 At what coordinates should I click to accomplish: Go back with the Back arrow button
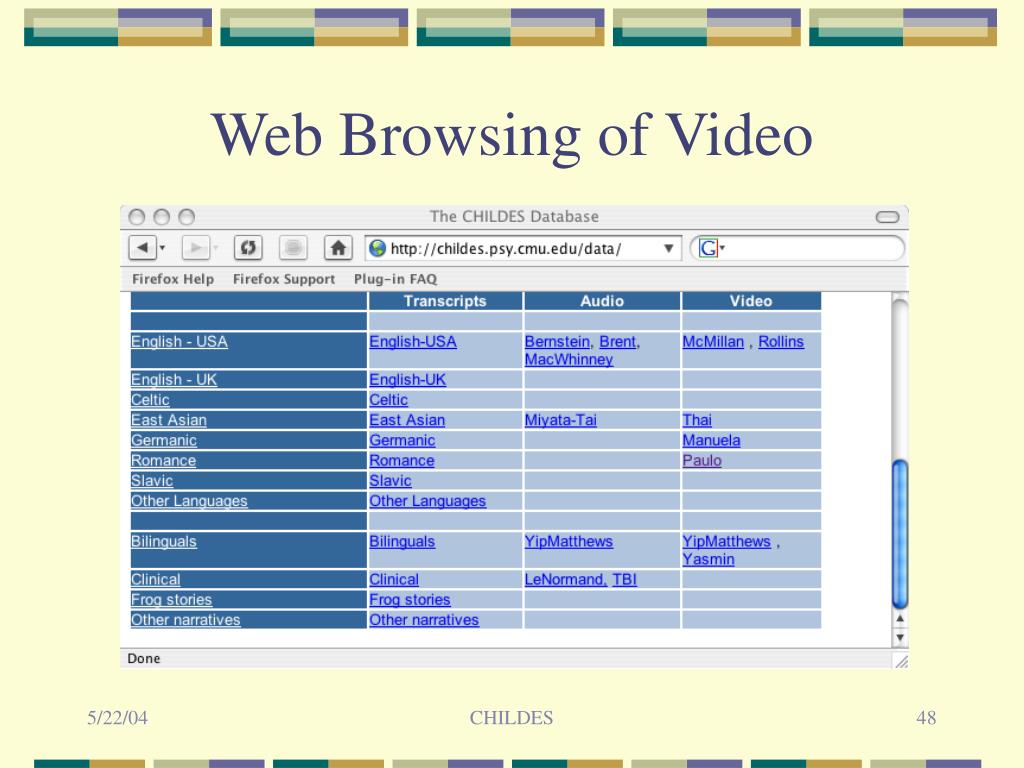click(x=142, y=248)
